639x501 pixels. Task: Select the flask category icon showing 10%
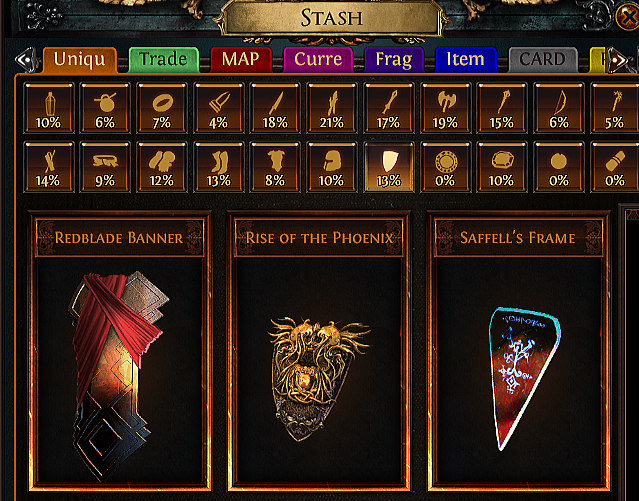click(x=48, y=108)
